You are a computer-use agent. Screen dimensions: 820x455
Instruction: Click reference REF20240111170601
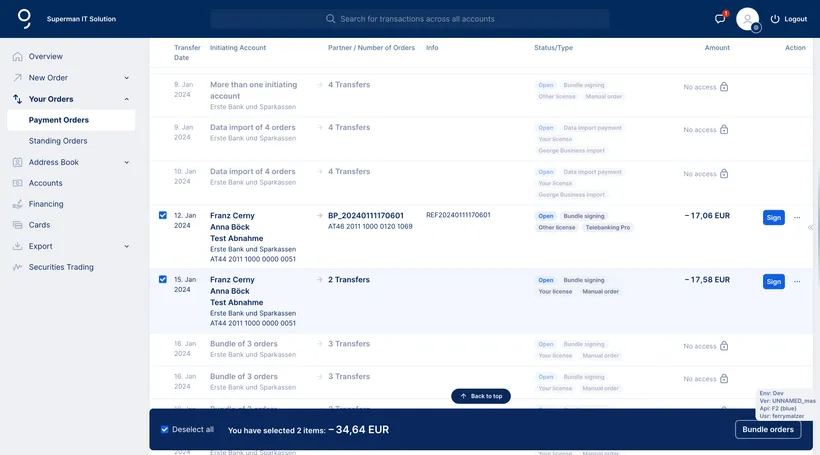tap(458, 215)
